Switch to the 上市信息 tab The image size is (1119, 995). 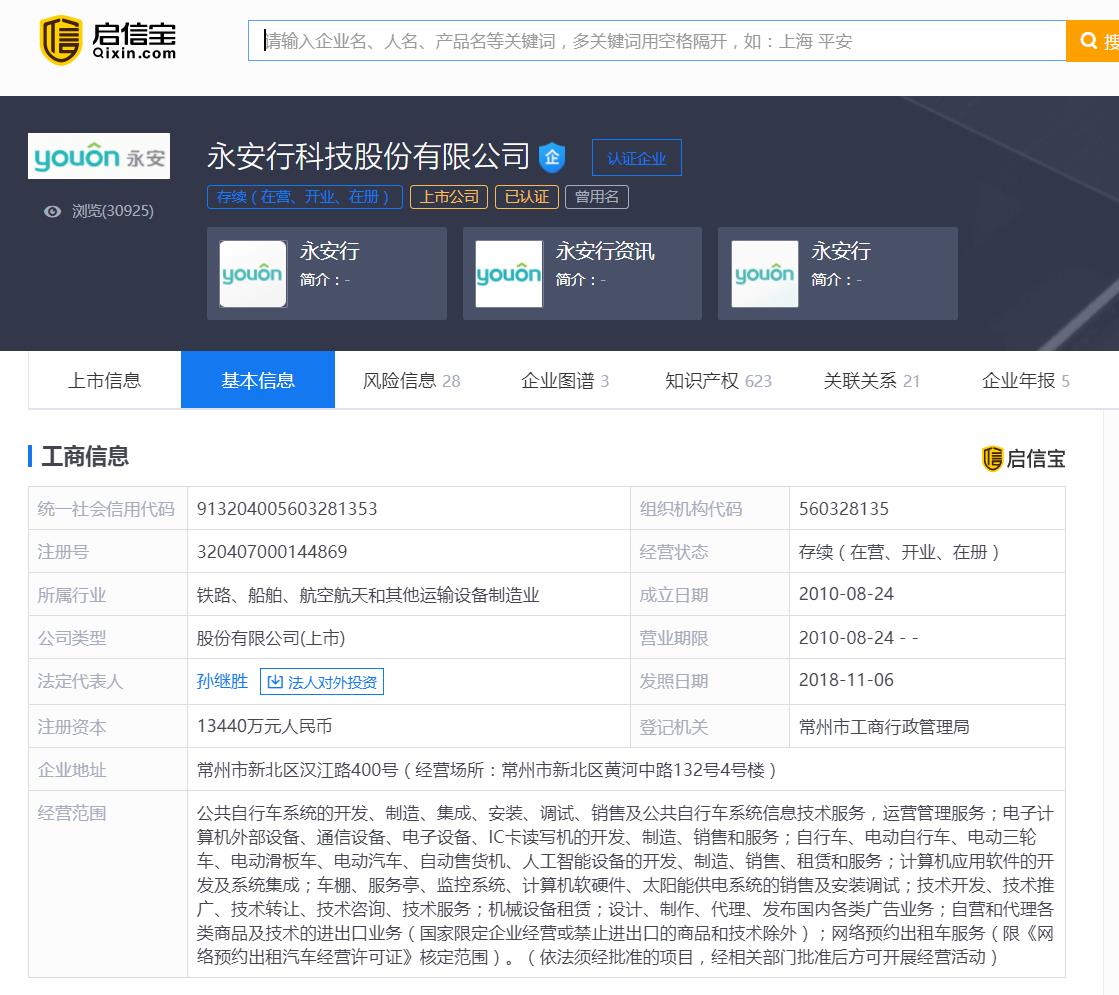click(x=105, y=380)
